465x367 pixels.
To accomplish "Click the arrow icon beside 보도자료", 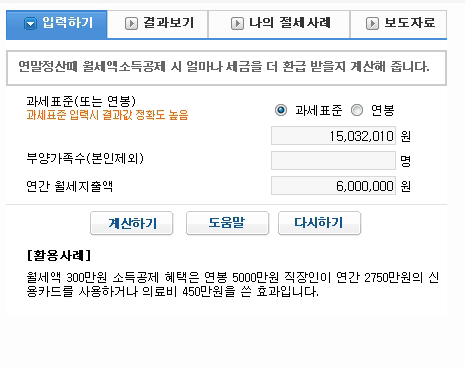I will click(372, 24).
